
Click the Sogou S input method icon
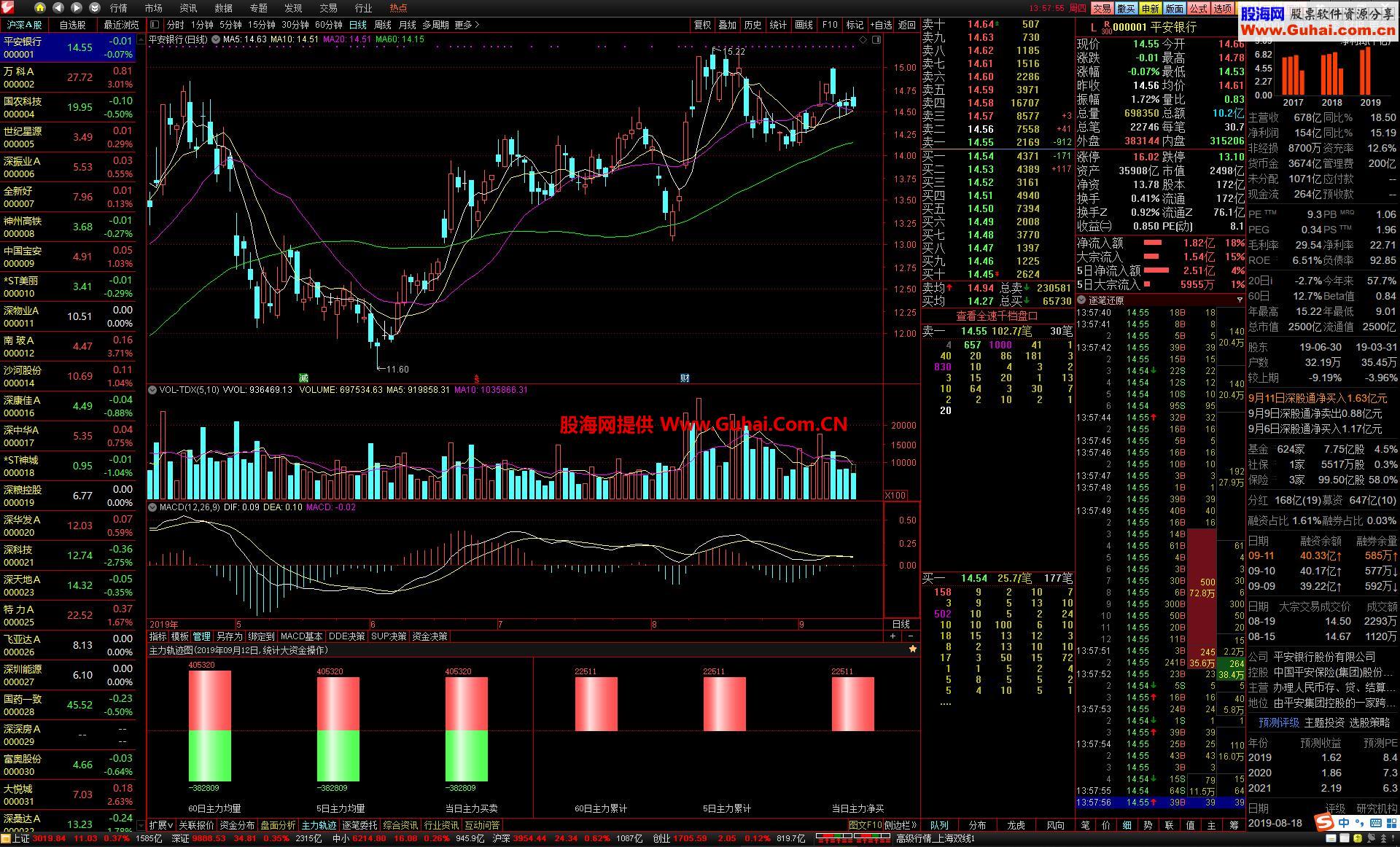(x=1323, y=822)
